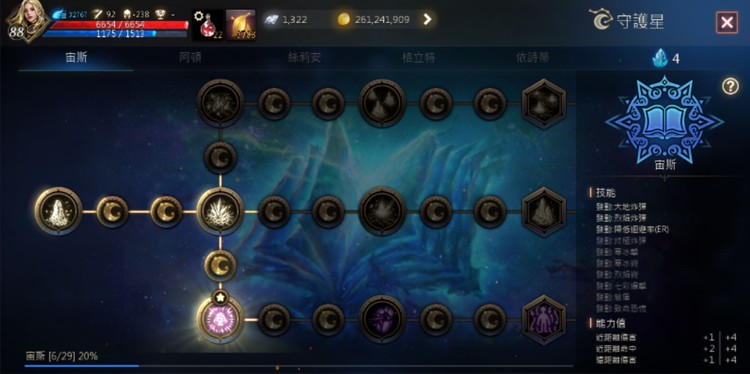750x374 pixels.
Task: Switch to the 絲莉安 tab
Action: [x=304, y=58]
